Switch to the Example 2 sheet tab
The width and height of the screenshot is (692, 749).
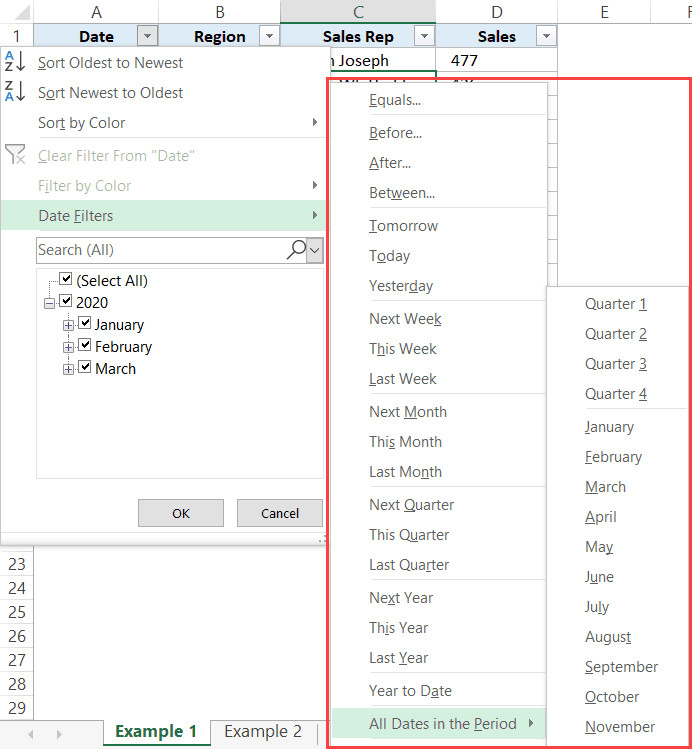click(263, 732)
